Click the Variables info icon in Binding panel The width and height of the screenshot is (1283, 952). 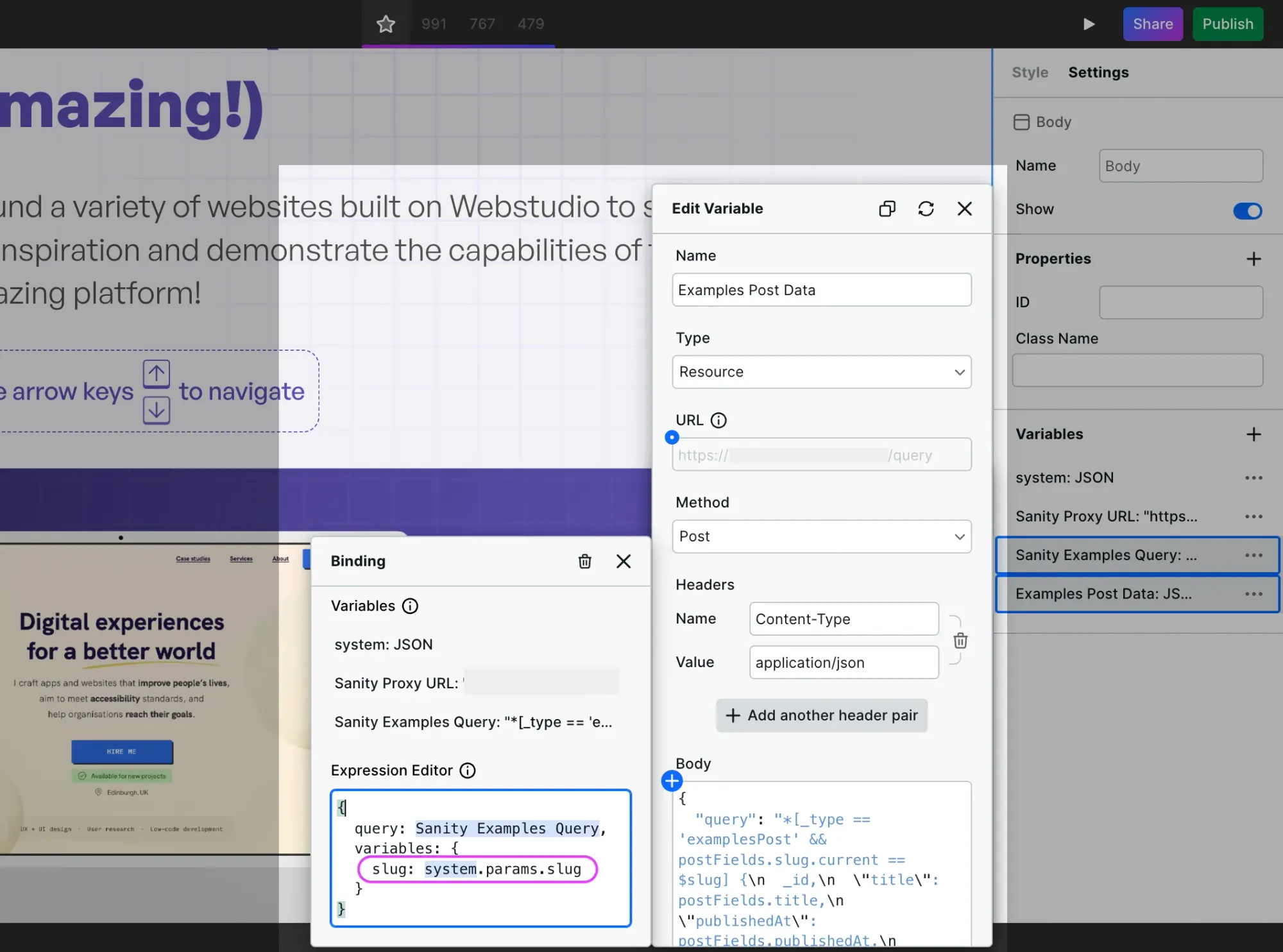click(x=409, y=606)
